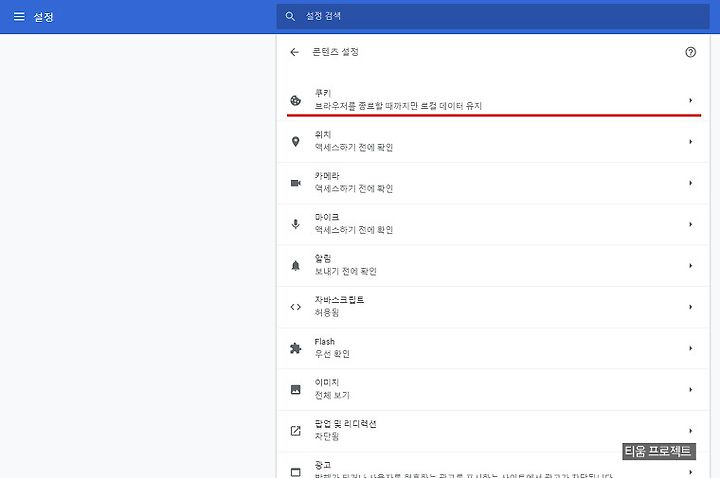Expand the 카메라 row arrow
This screenshot has height=478, width=720.
click(691, 183)
